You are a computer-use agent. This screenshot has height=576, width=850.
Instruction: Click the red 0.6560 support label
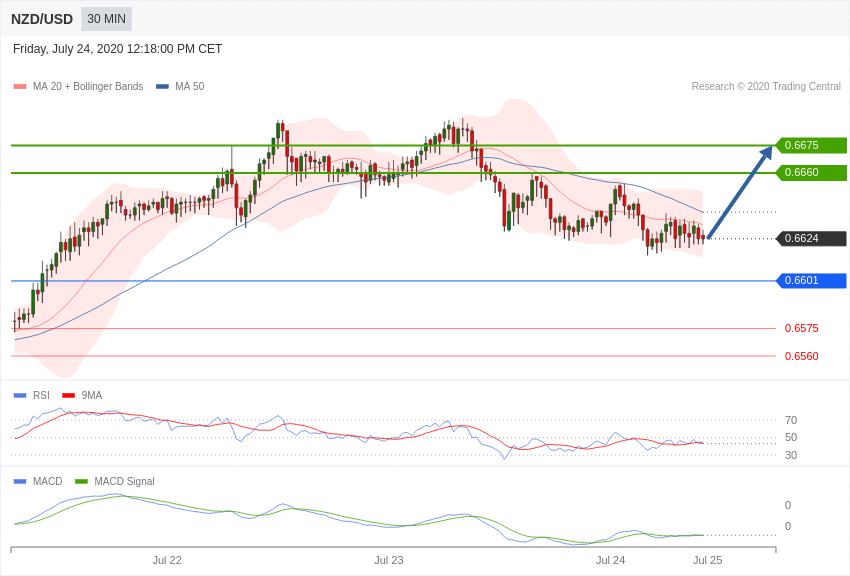point(802,356)
